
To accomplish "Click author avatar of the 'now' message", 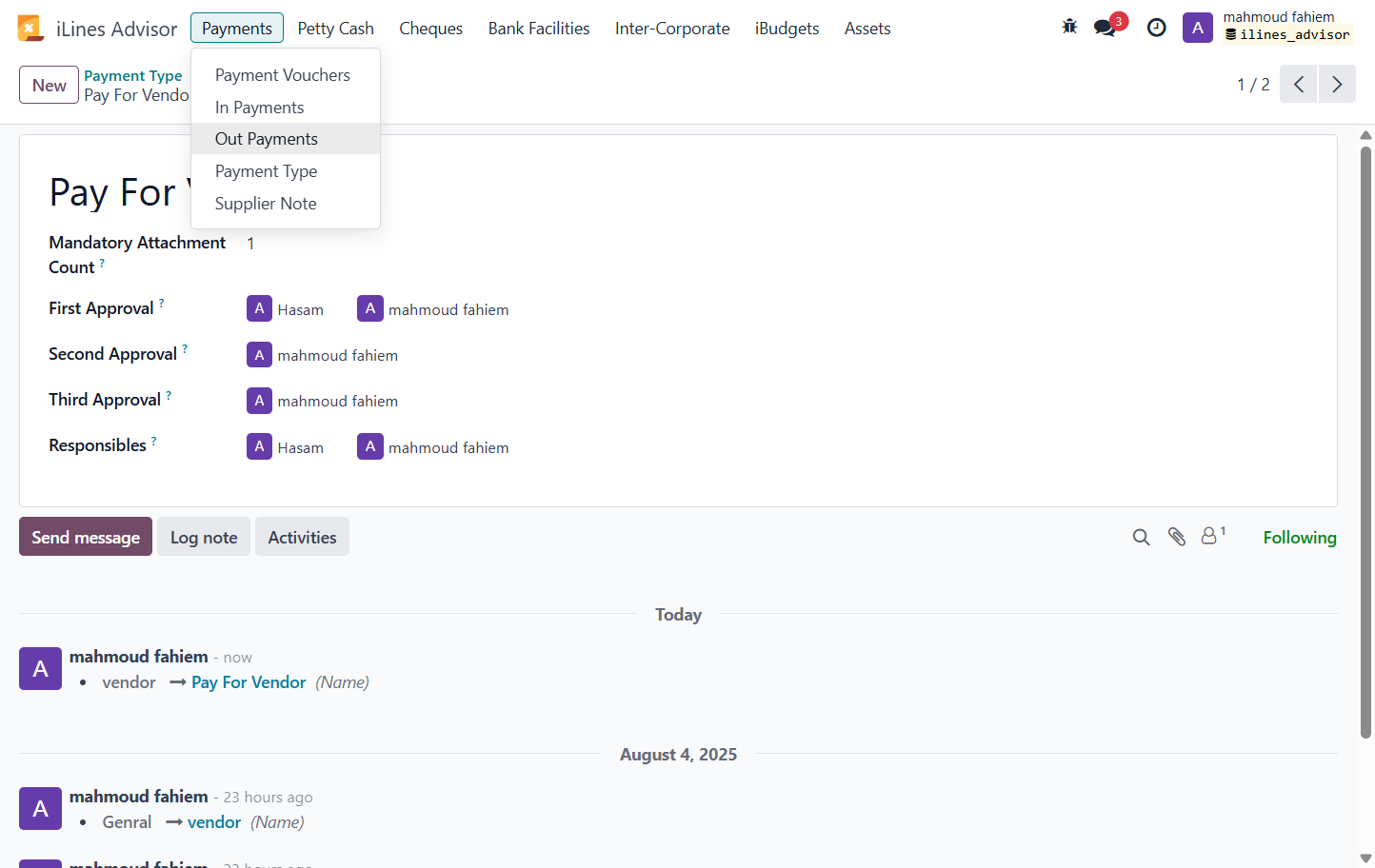I will [x=40, y=668].
